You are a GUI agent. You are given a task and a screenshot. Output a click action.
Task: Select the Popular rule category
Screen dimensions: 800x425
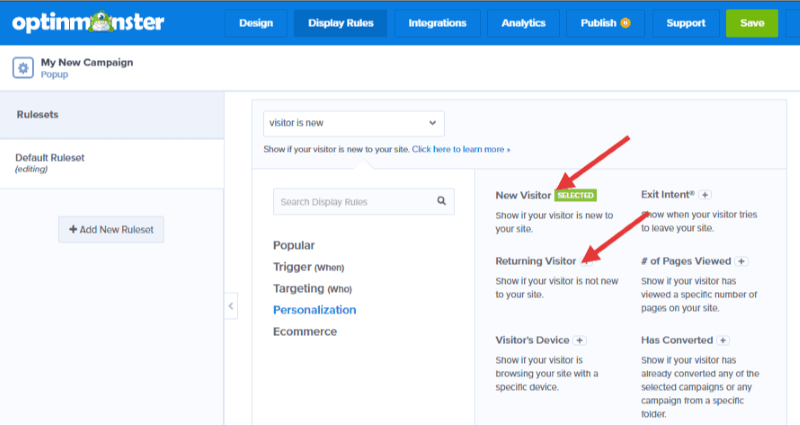click(x=294, y=245)
